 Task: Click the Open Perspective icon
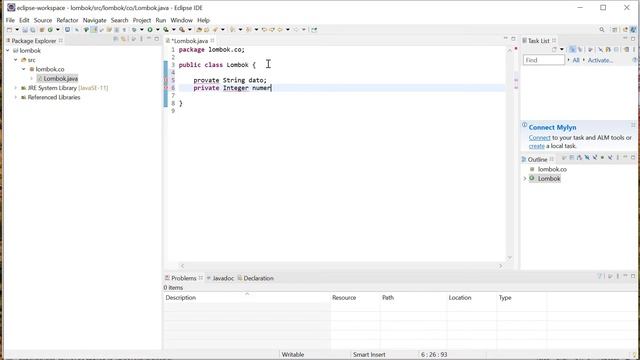pyautogui.click(x=614, y=30)
